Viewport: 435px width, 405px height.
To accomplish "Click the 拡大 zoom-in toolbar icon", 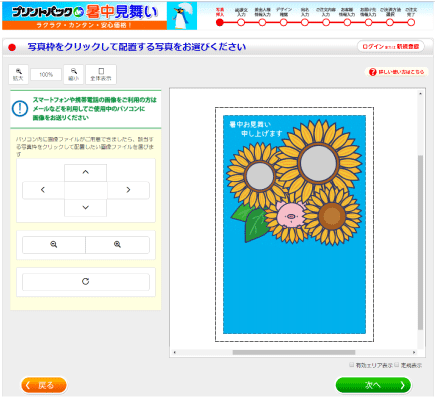I will tap(18, 74).
